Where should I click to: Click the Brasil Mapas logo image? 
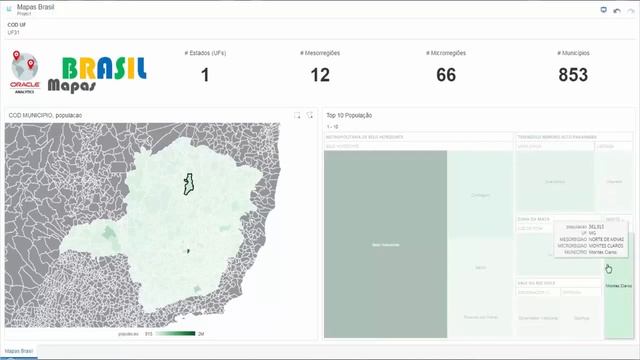(x=97, y=74)
